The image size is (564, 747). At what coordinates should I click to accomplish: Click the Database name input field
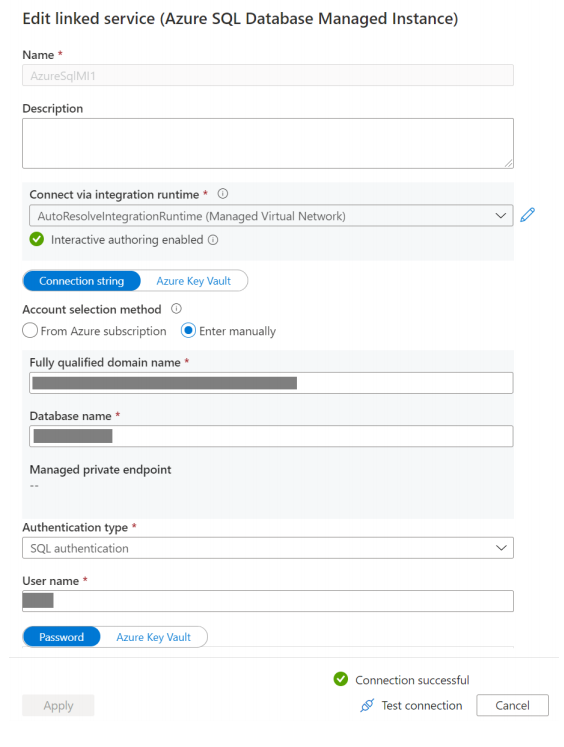point(271,436)
